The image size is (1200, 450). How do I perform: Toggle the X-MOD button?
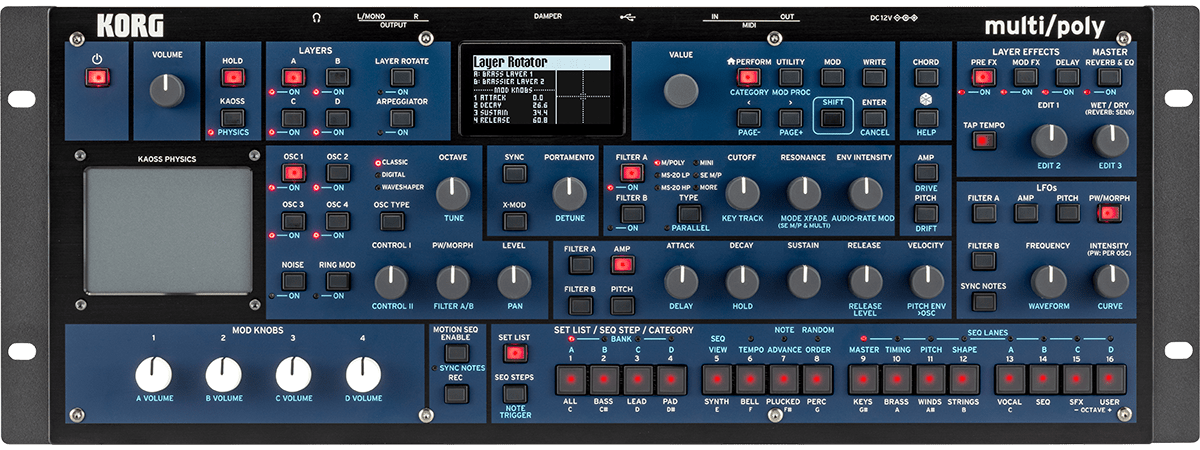514,220
